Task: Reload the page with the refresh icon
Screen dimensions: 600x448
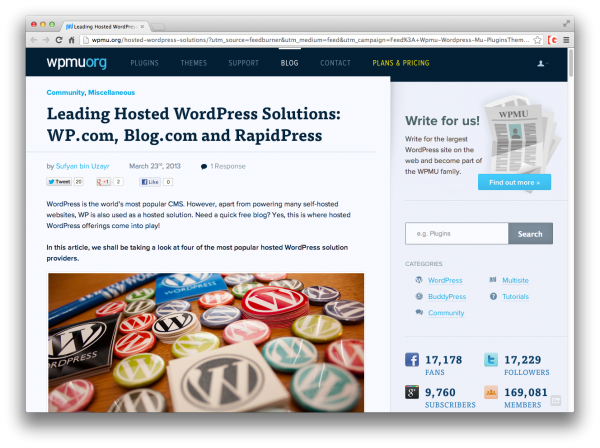Action: click(59, 40)
